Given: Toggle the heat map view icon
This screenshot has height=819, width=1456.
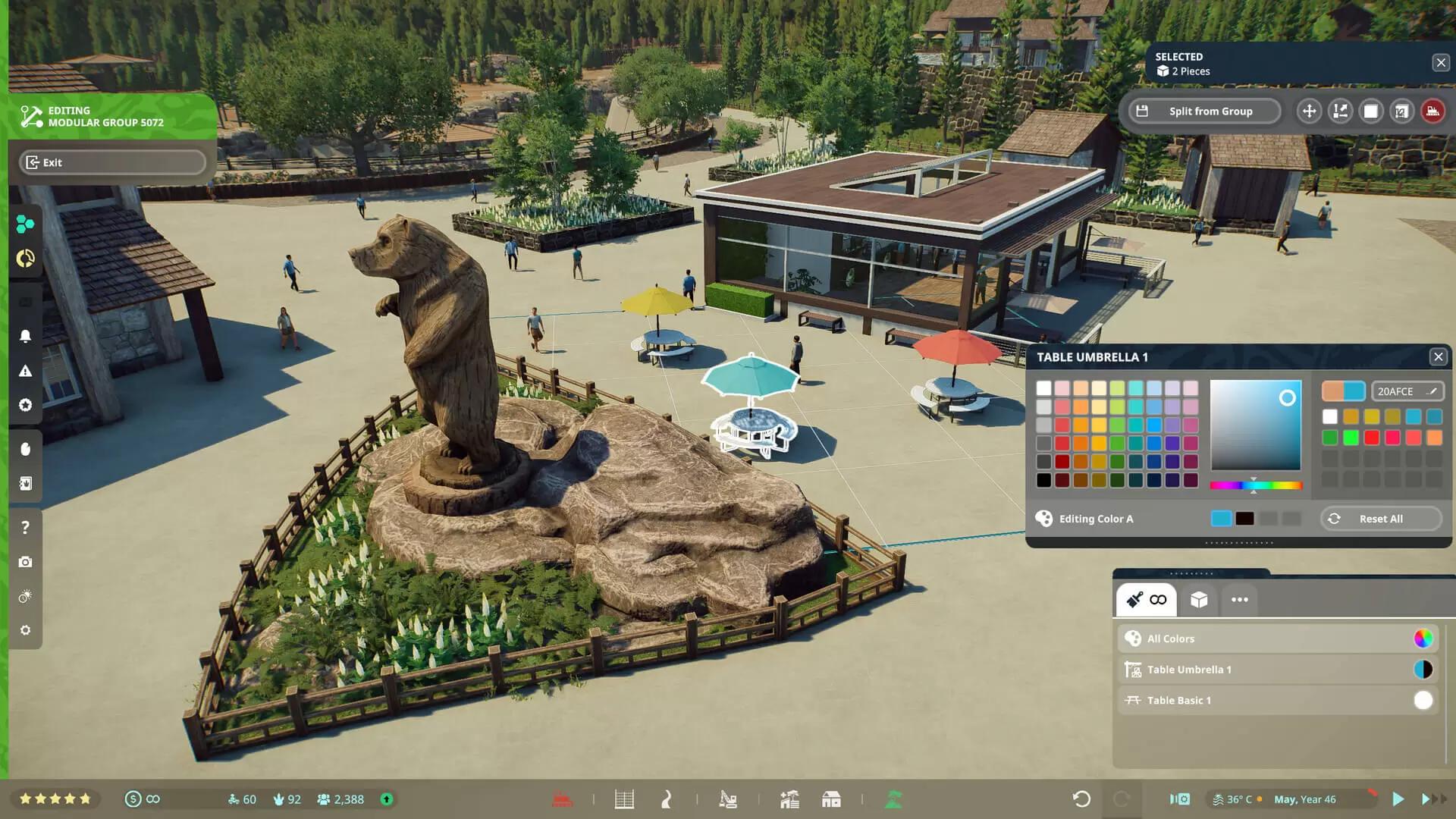Looking at the screenshot, I should (1179, 799).
